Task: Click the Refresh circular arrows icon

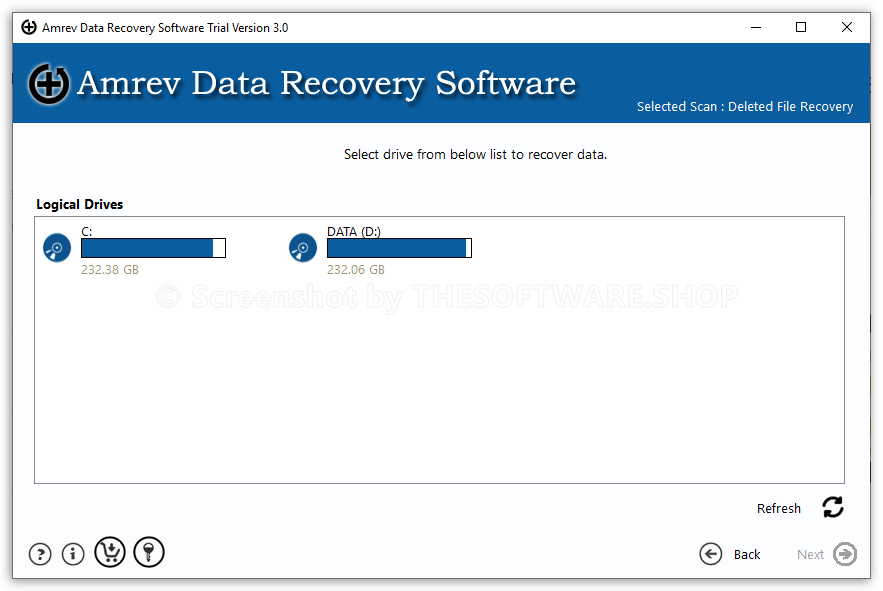Action: pyautogui.click(x=833, y=507)
